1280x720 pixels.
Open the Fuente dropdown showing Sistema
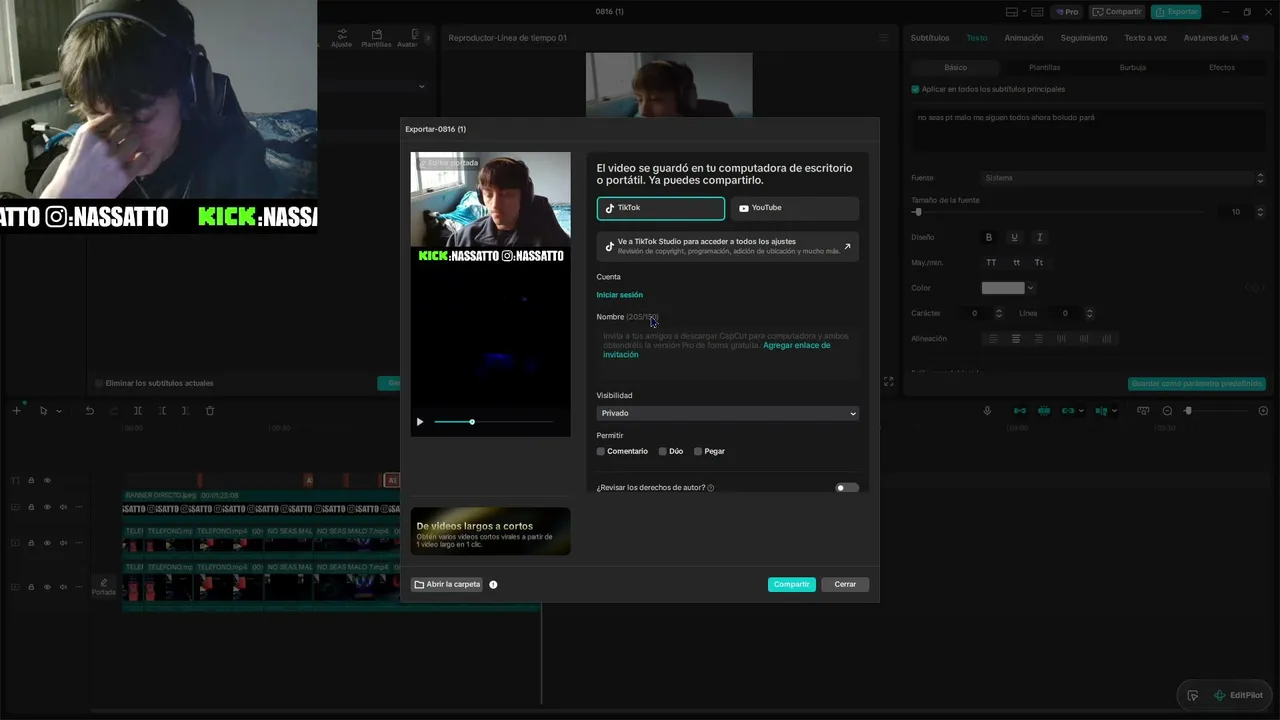(x=1123, y=178)
